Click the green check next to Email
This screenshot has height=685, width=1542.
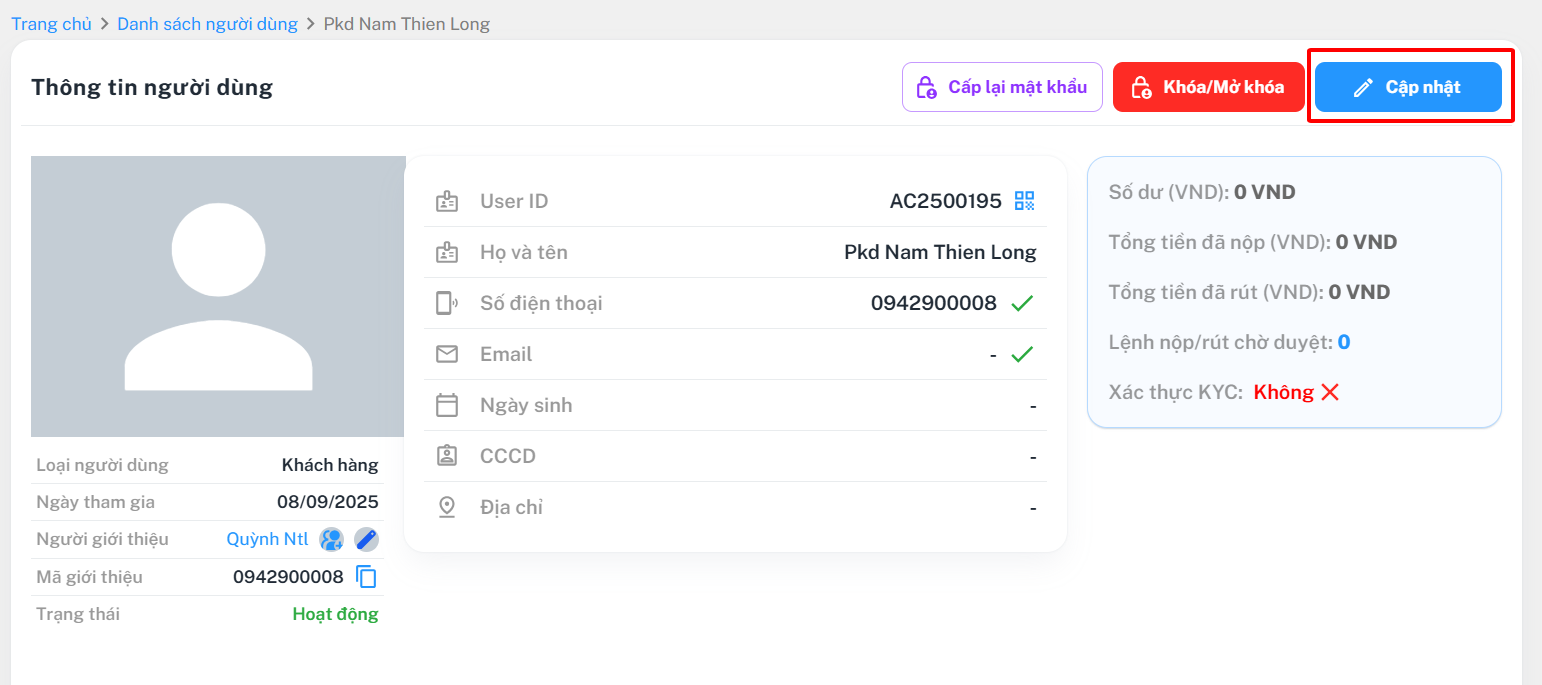click(x=1021, y=354)
